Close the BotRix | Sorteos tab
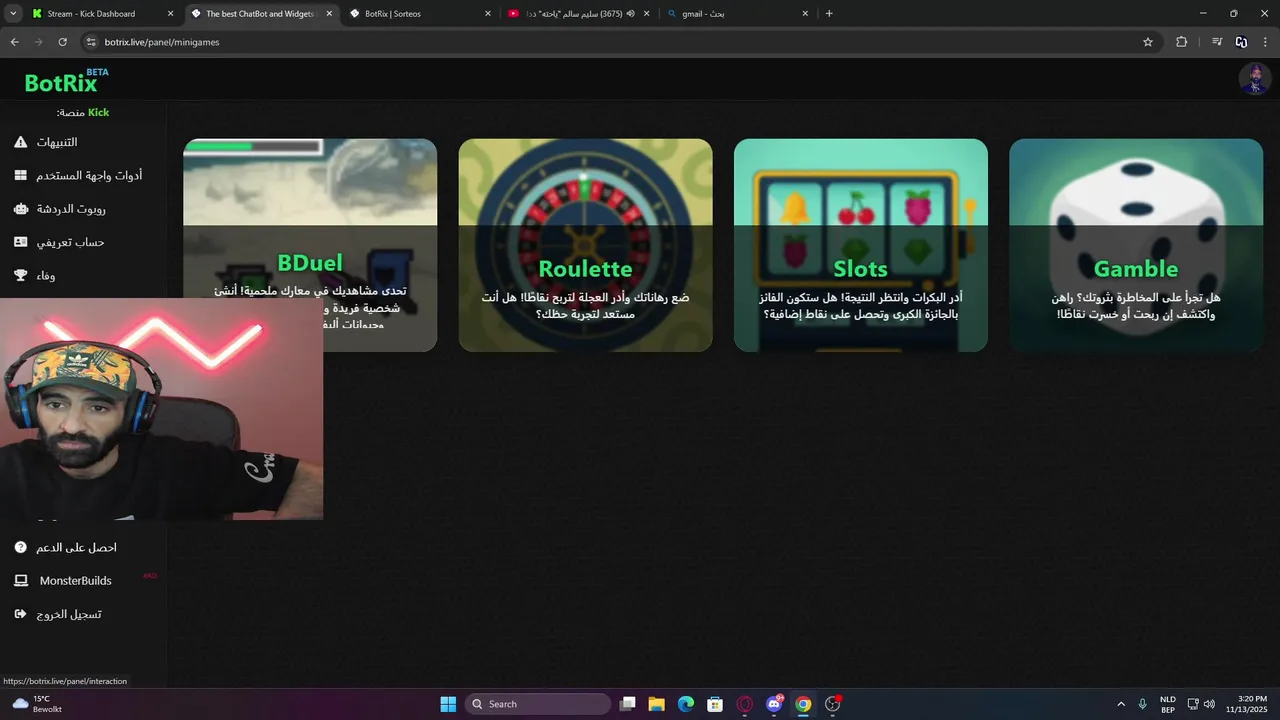The width and height of the screenshot is (1280, 720). (488, 14)
